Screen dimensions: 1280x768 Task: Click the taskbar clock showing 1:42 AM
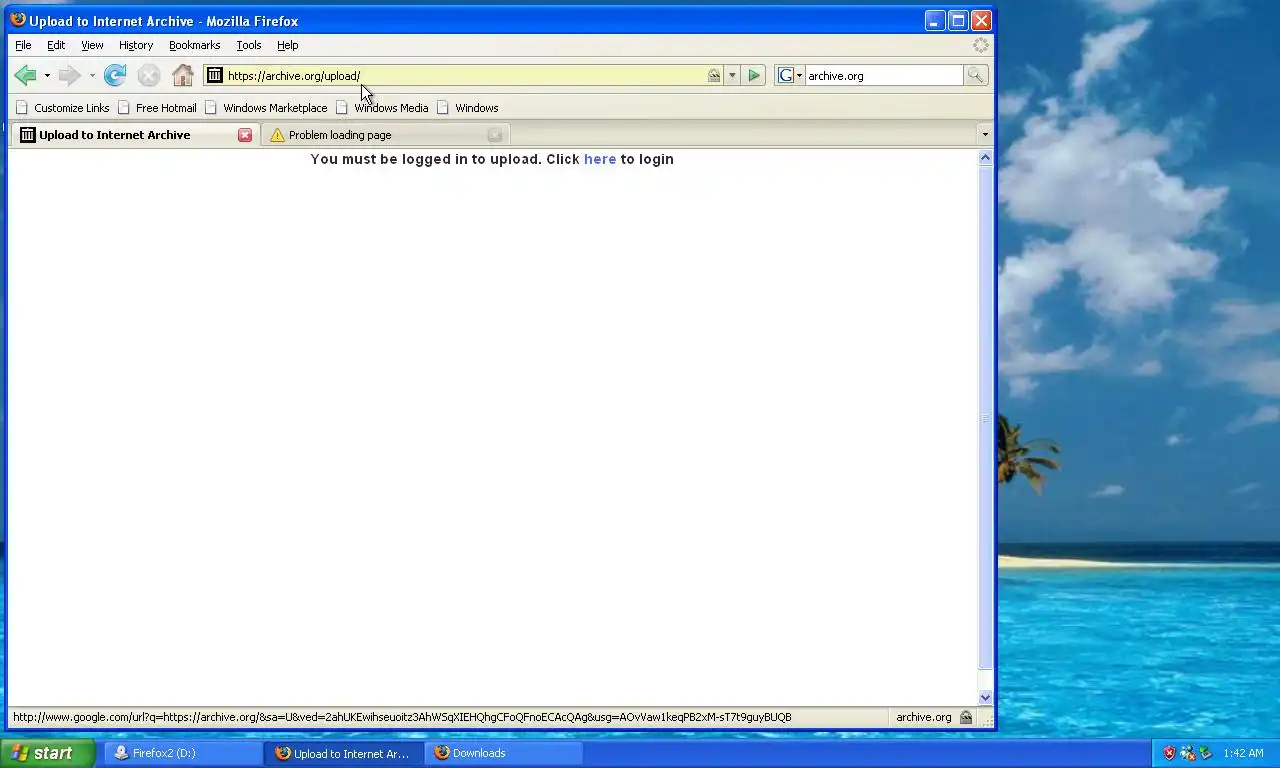[x=1243, y=753]
